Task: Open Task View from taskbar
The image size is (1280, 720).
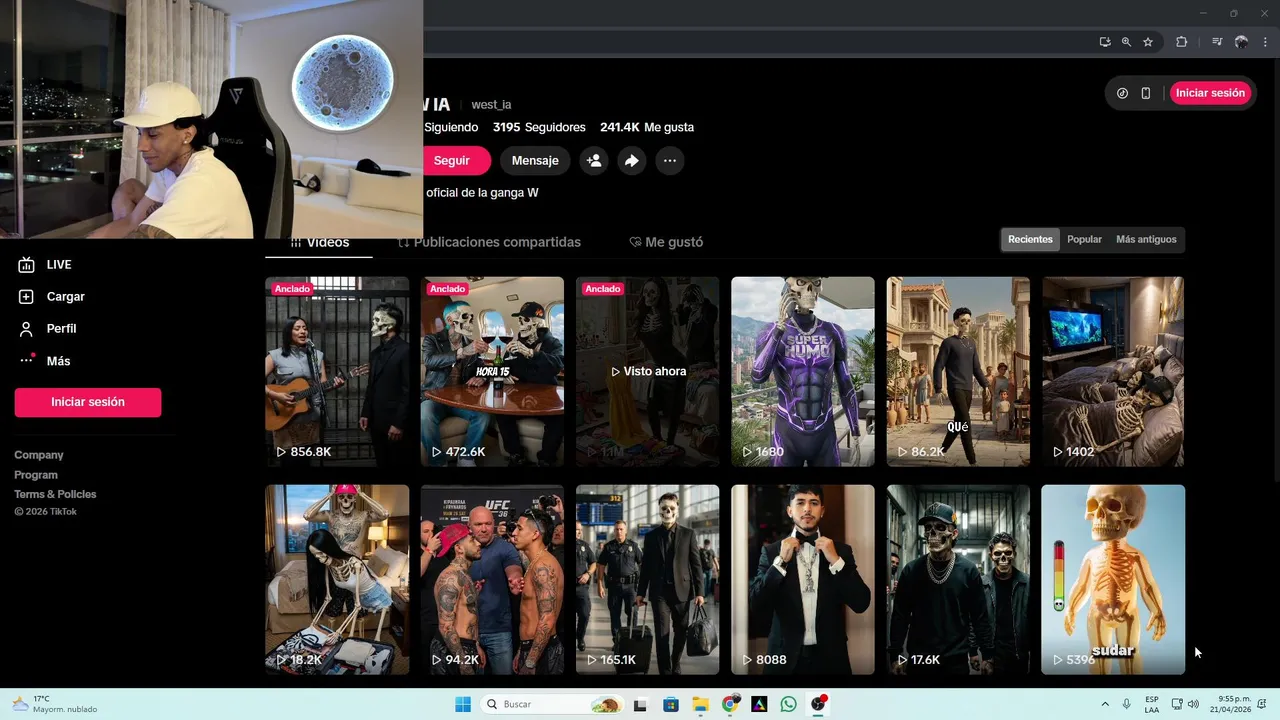Action: [x=640, y=704]
